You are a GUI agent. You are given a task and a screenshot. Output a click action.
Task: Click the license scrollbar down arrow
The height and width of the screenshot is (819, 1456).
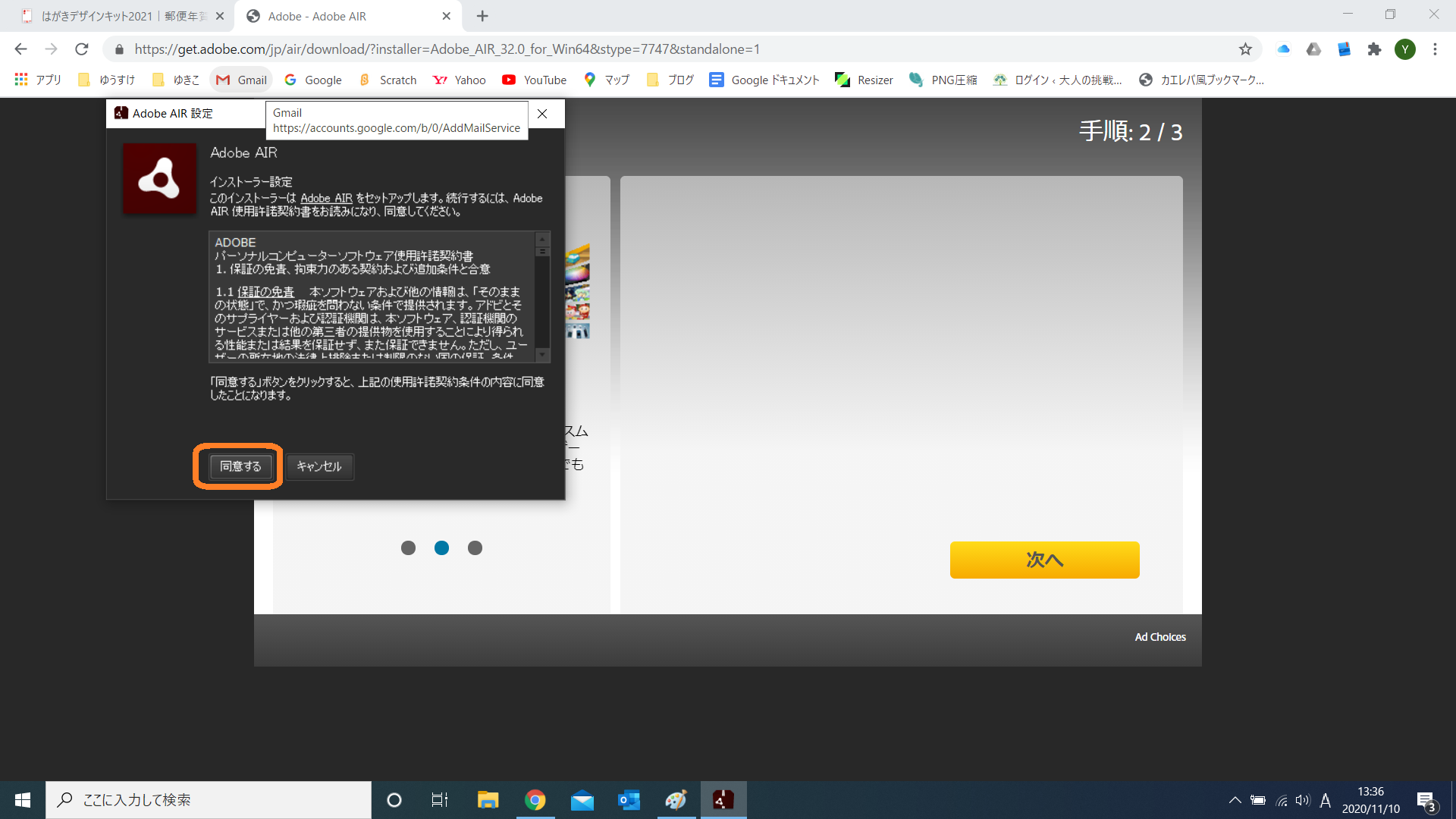pos(542,355)
